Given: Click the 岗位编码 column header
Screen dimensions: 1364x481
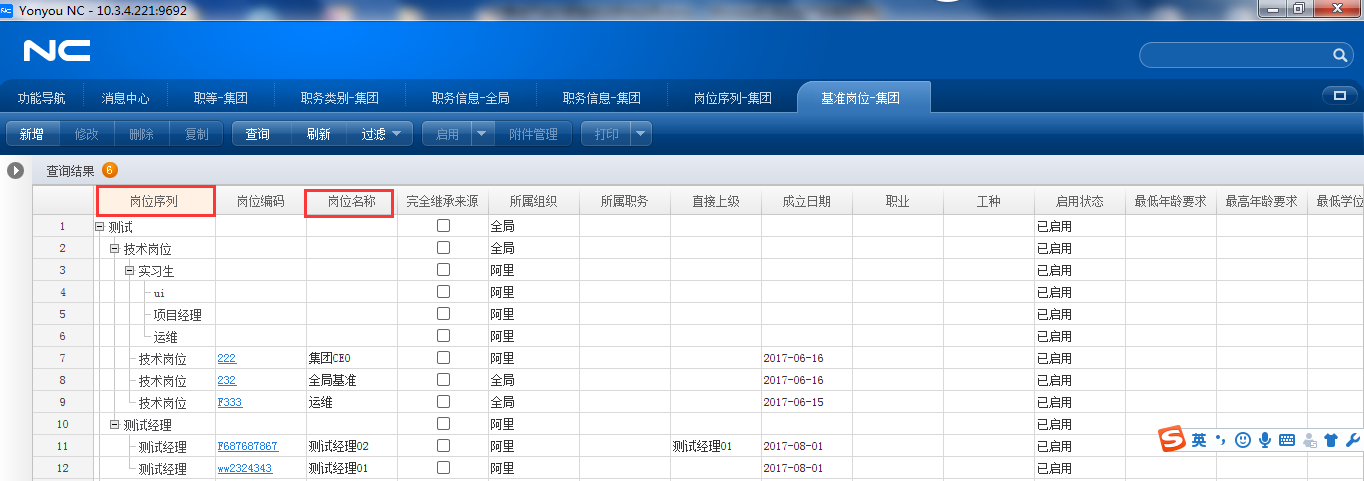Looking at the screenshot, I should 261,201.
